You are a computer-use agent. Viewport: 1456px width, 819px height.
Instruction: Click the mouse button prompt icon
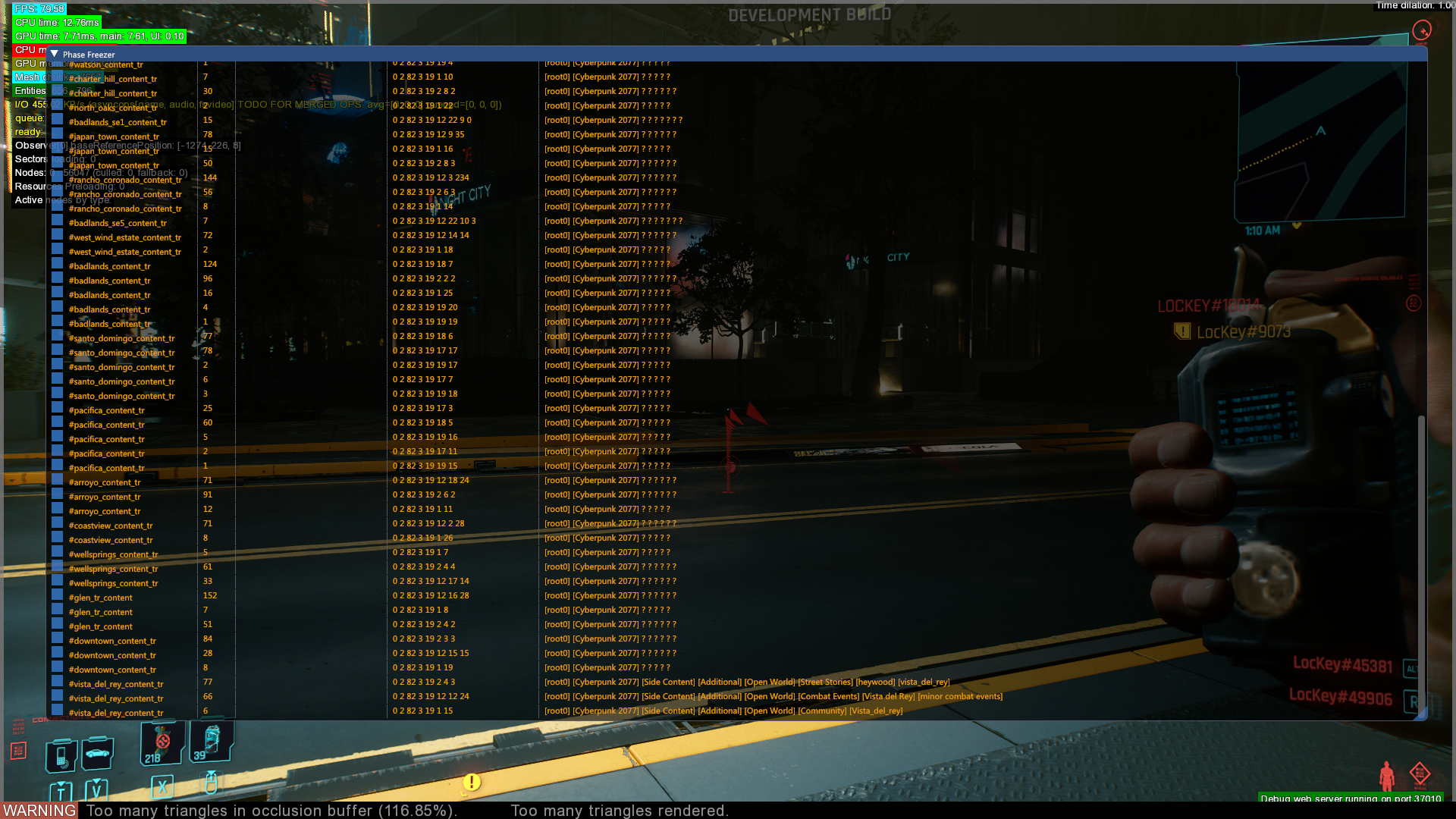(211, 783)
